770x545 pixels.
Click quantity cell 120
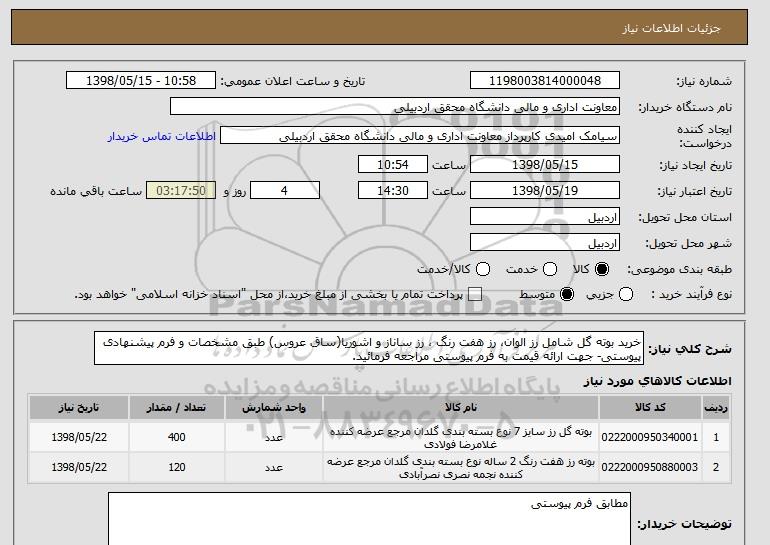[176, 467]
